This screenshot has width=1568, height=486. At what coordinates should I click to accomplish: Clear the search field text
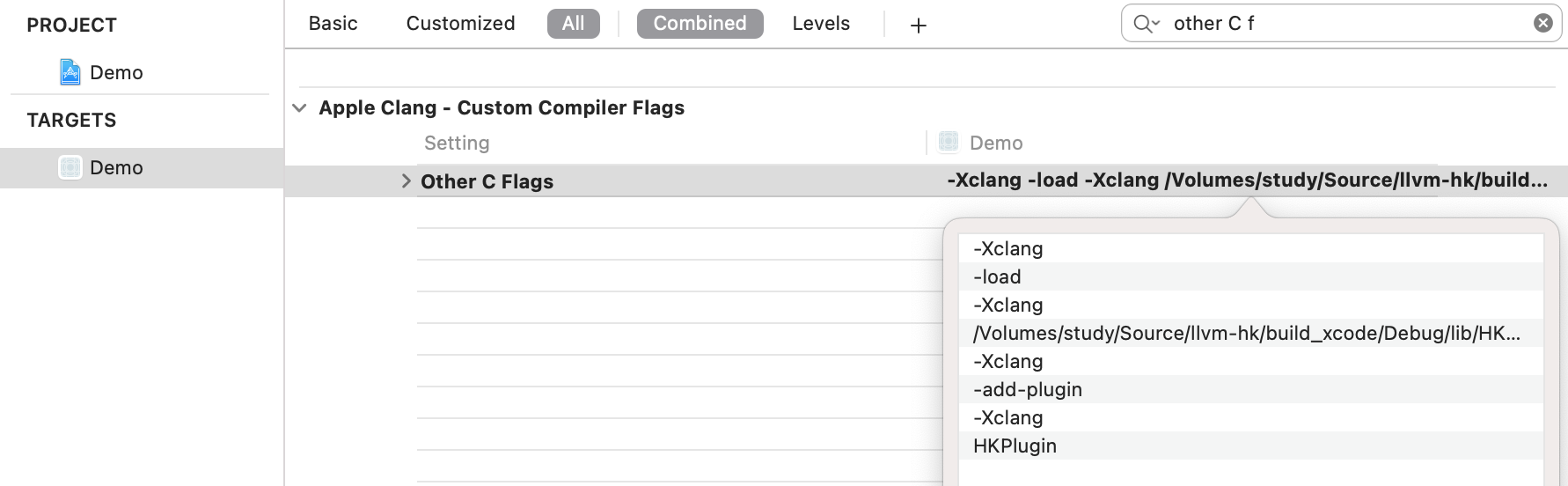pos(1542,24)
